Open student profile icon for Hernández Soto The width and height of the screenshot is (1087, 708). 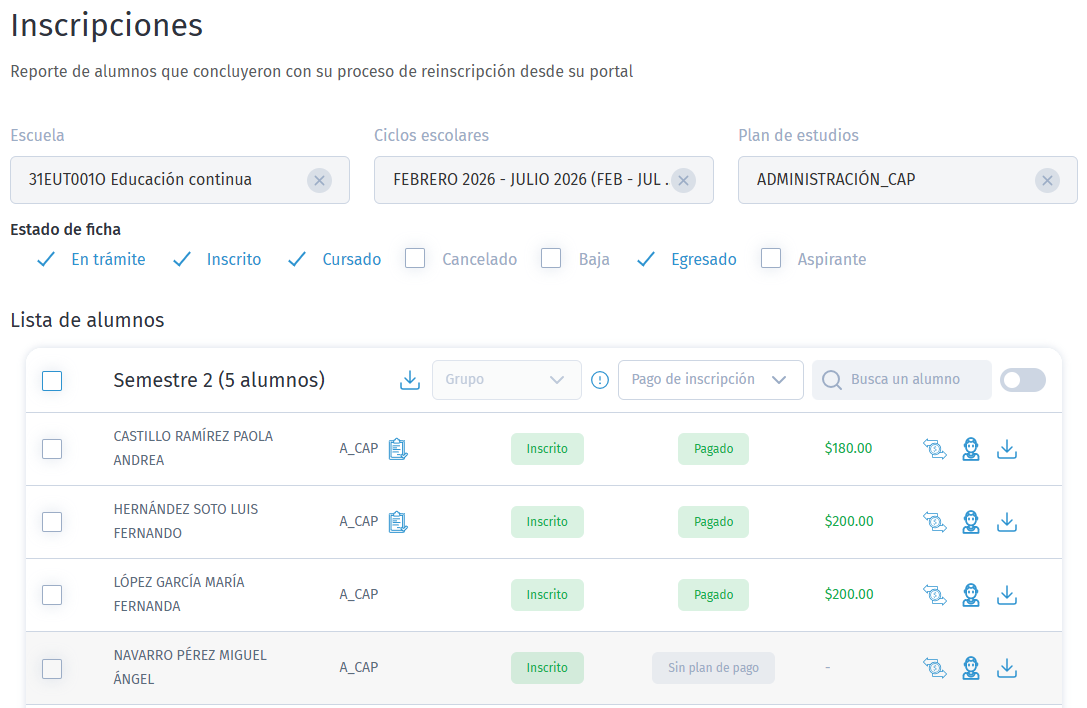[971, 521]
